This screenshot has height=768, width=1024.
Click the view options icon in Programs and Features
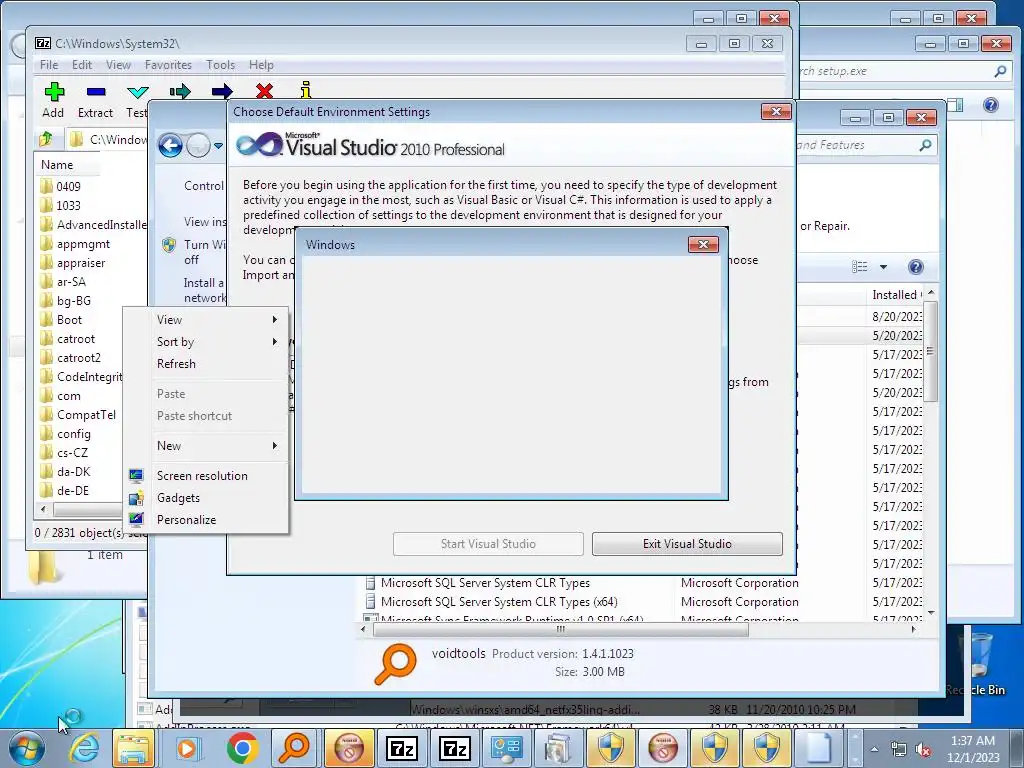pos(859,266)
